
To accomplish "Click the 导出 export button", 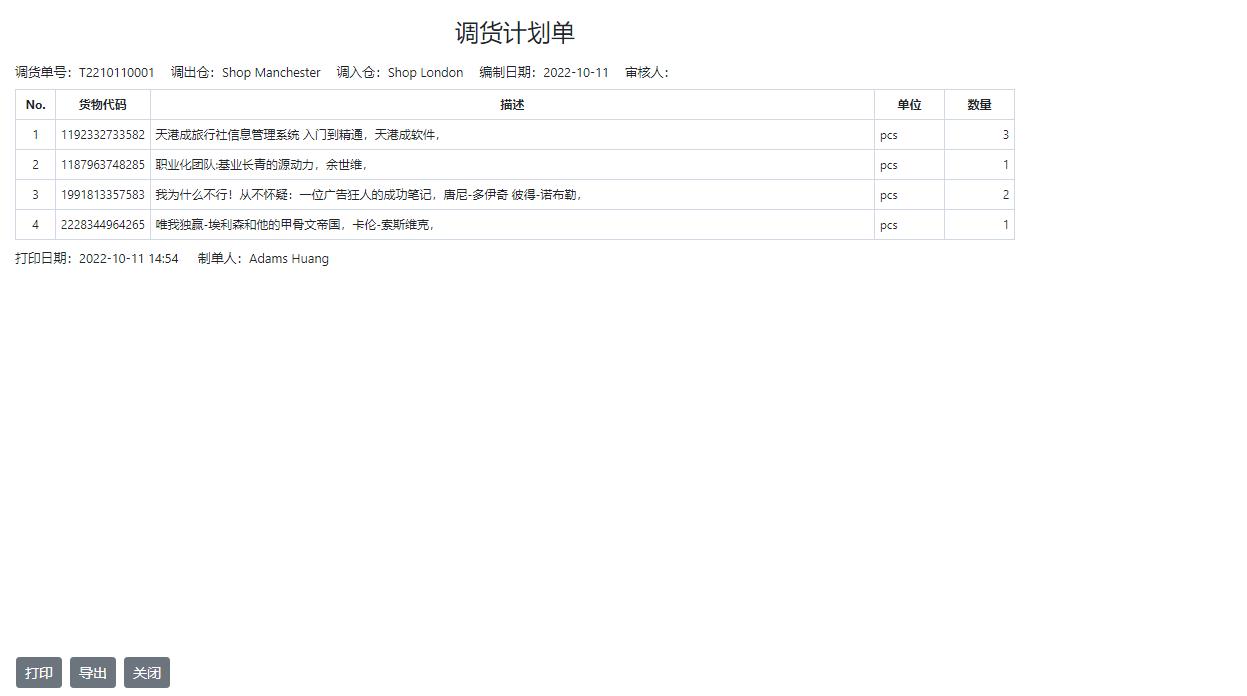I will [x=93, y=673].
